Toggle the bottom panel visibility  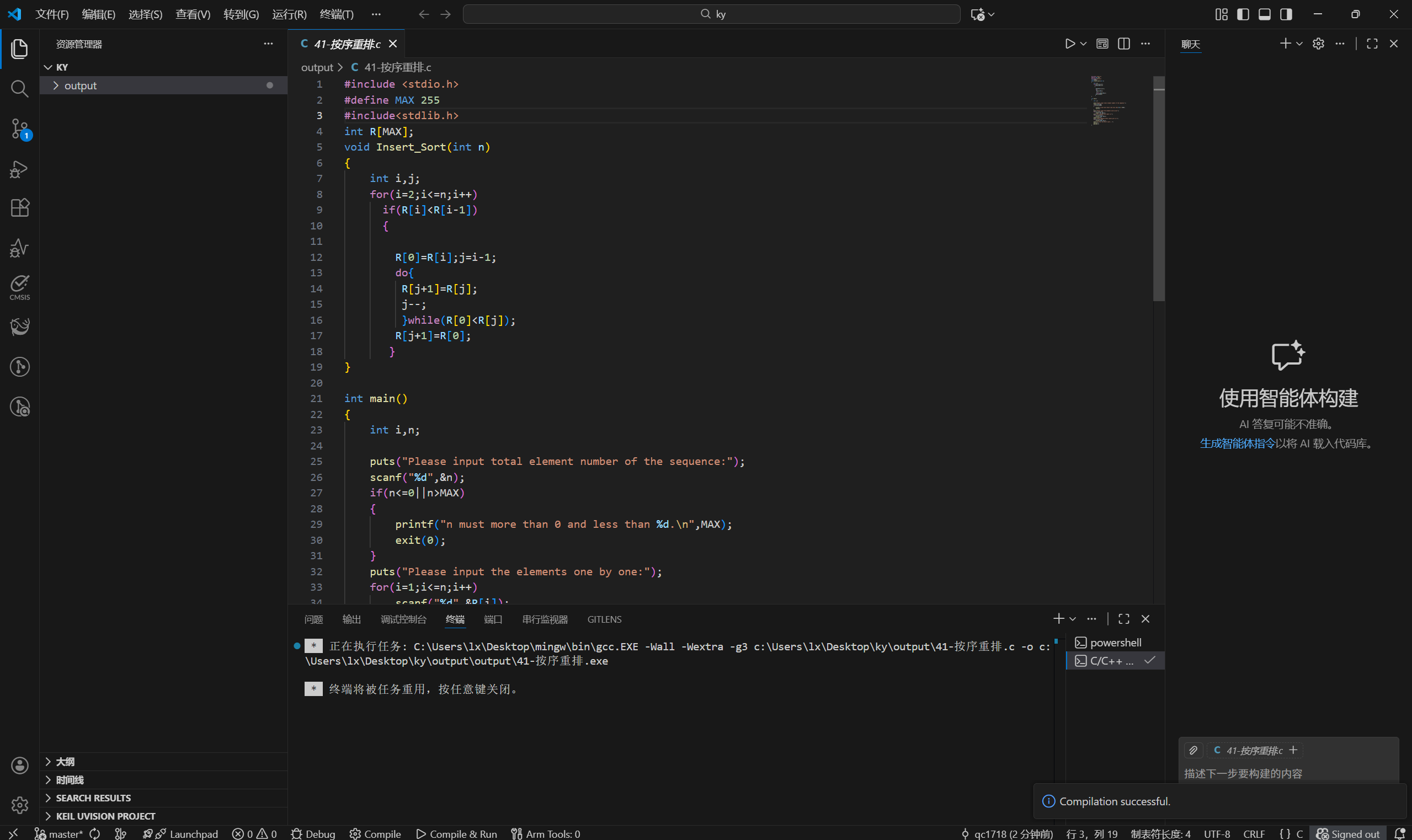(x=1265, y=14)
